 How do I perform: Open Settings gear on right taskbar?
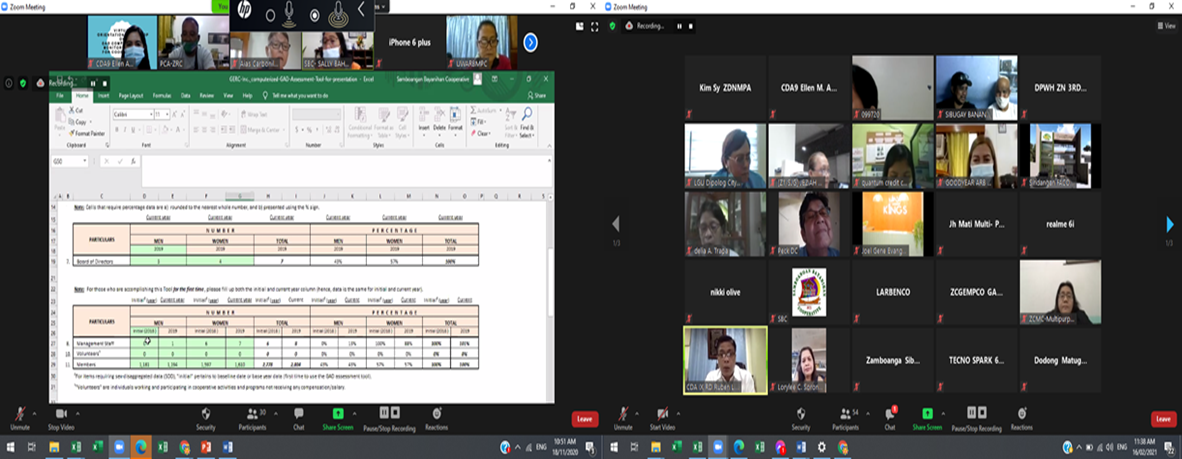(x=822, y=448)
